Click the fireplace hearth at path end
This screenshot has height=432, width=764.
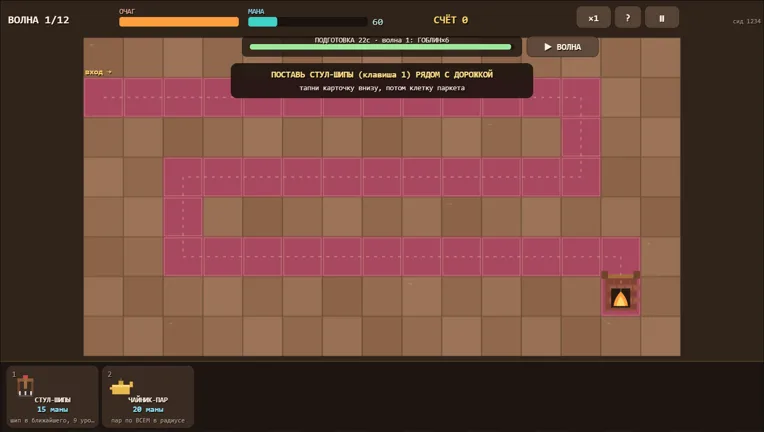(620, 294)
